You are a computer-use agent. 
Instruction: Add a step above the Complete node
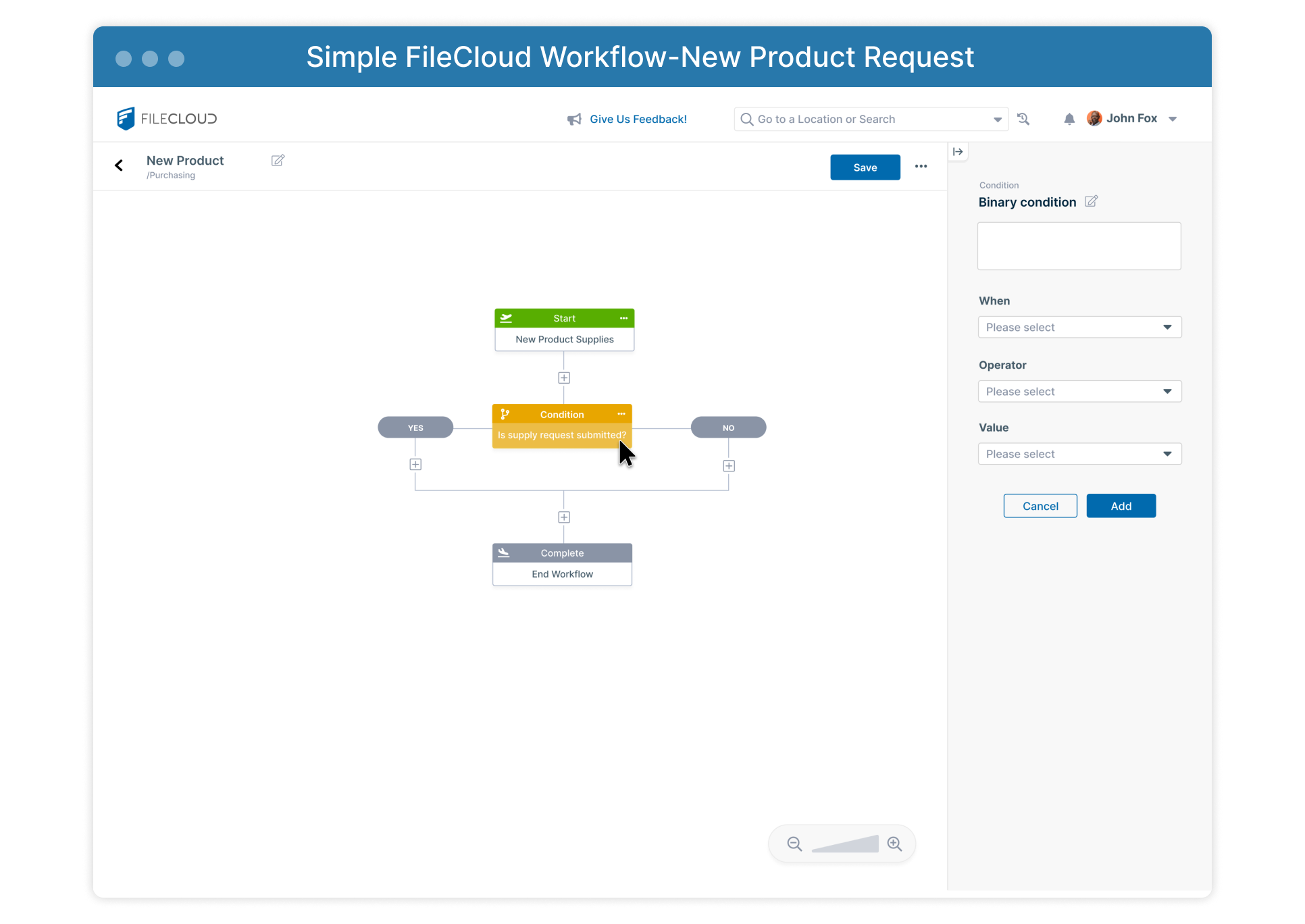(564, 517)
